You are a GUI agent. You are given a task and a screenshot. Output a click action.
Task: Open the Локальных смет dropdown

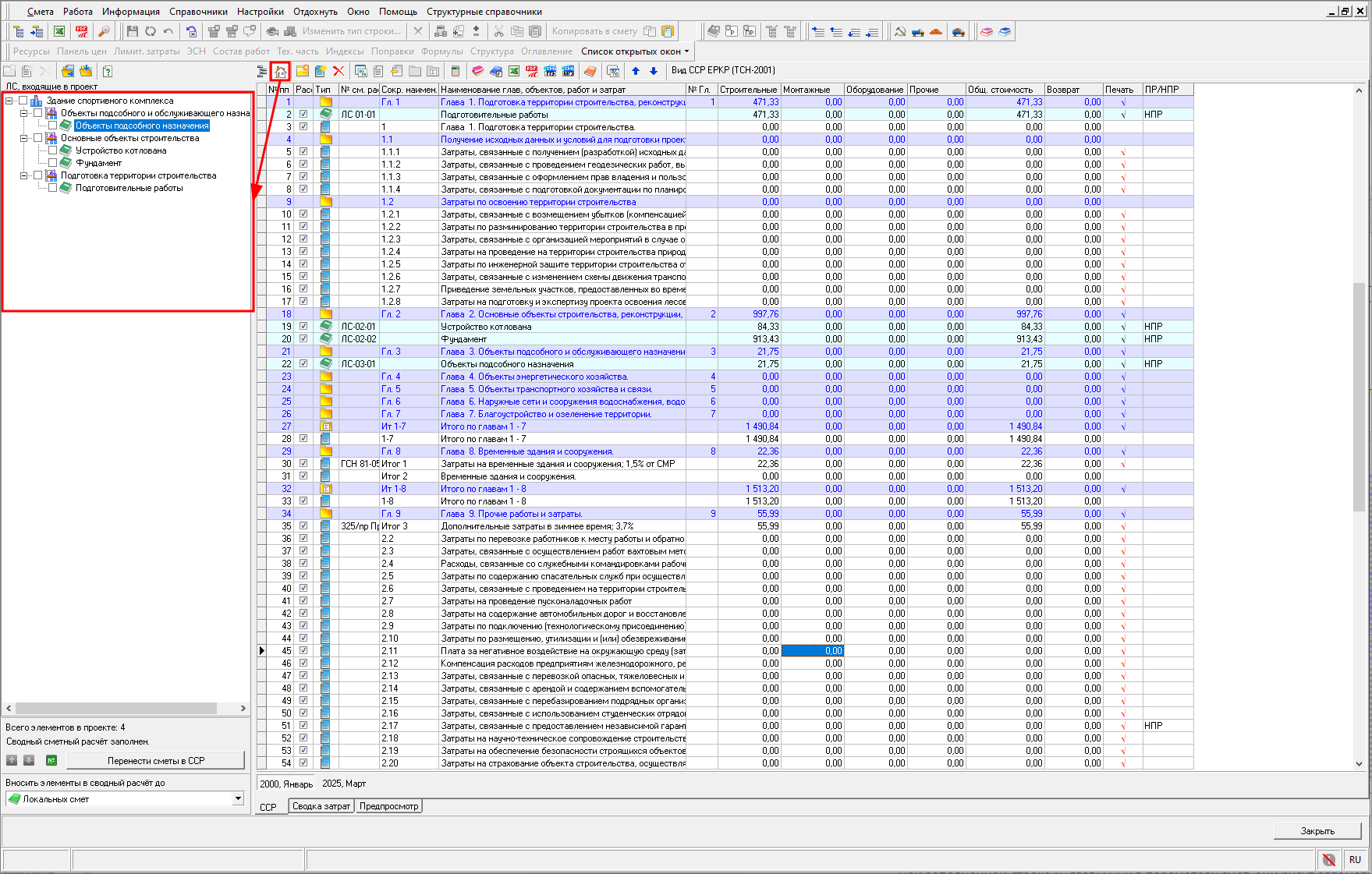tap(238, 799)
